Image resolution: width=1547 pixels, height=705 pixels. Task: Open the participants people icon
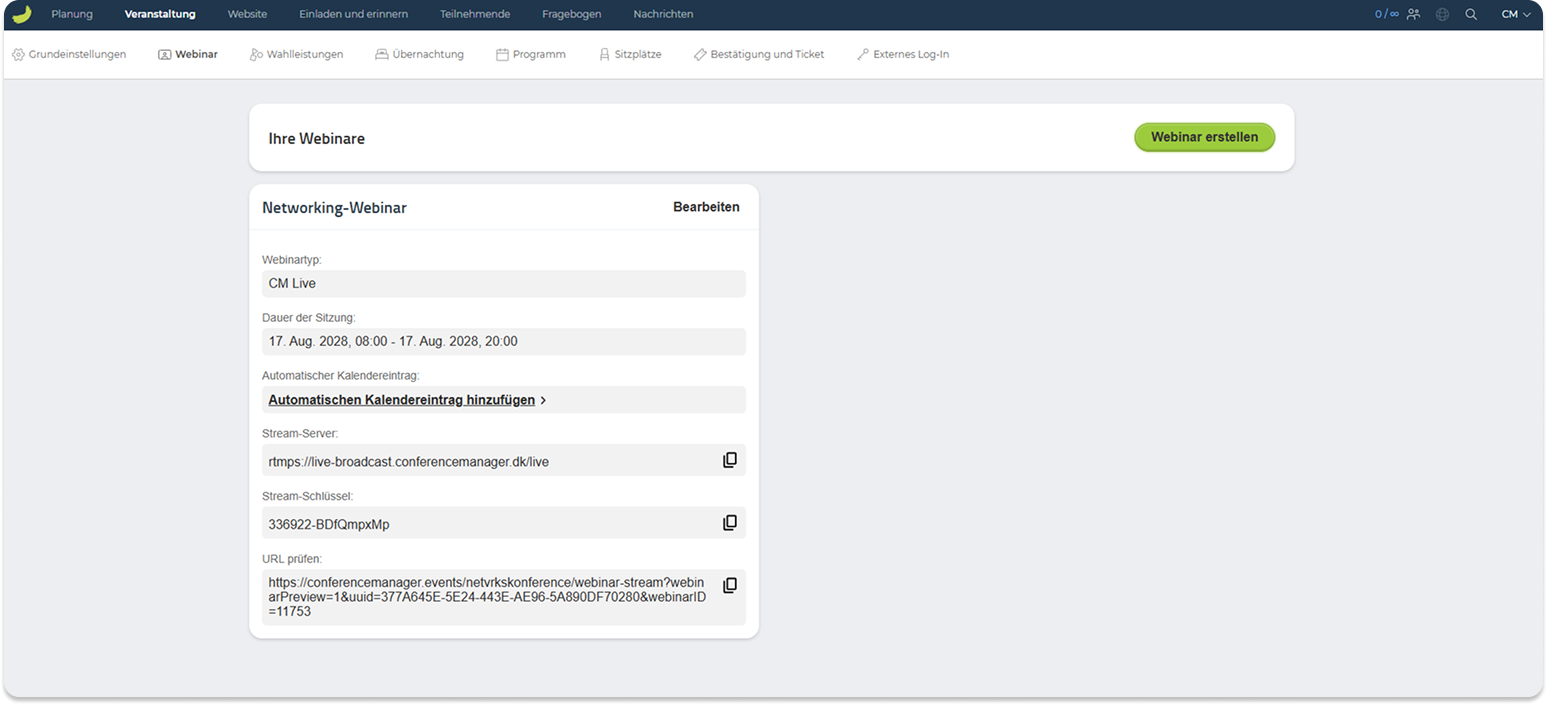pos(1413,14)
